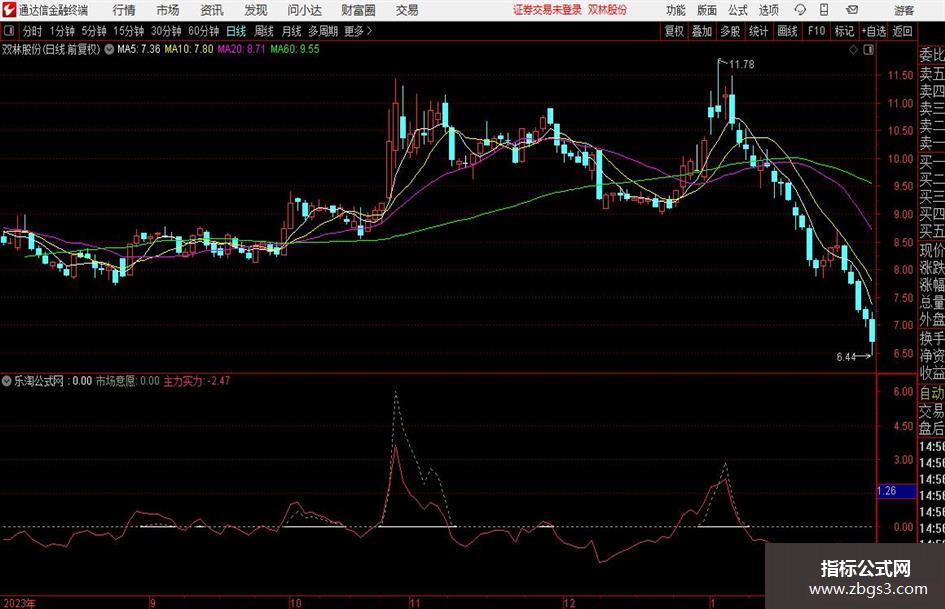945x609 pixels.
Task: Click the 证券交易未登录 login link
Action: pyautogui.click(x=547, y=10)
